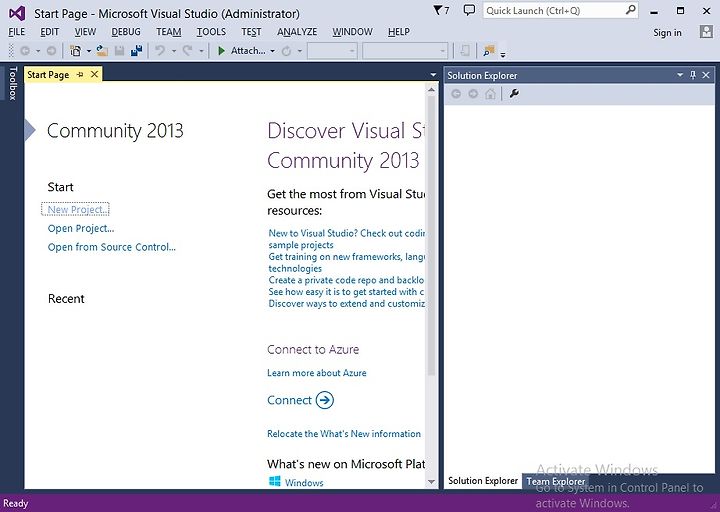
Task: Open the Toolbox side tab
Action: pyautogui.click(x=13, y=83)
